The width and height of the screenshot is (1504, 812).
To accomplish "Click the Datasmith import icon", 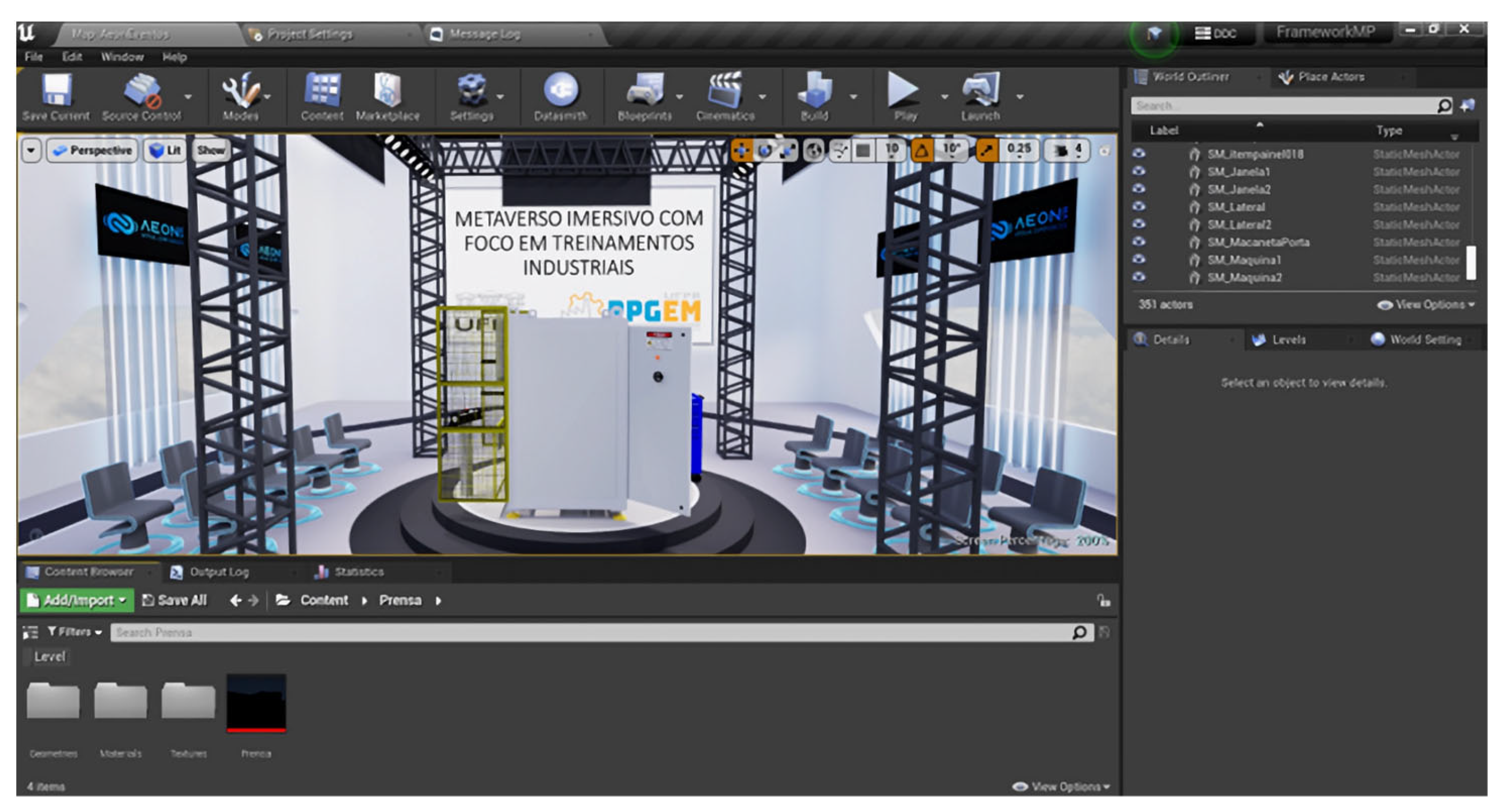I will pyautogui.click(x=561, y=92).
